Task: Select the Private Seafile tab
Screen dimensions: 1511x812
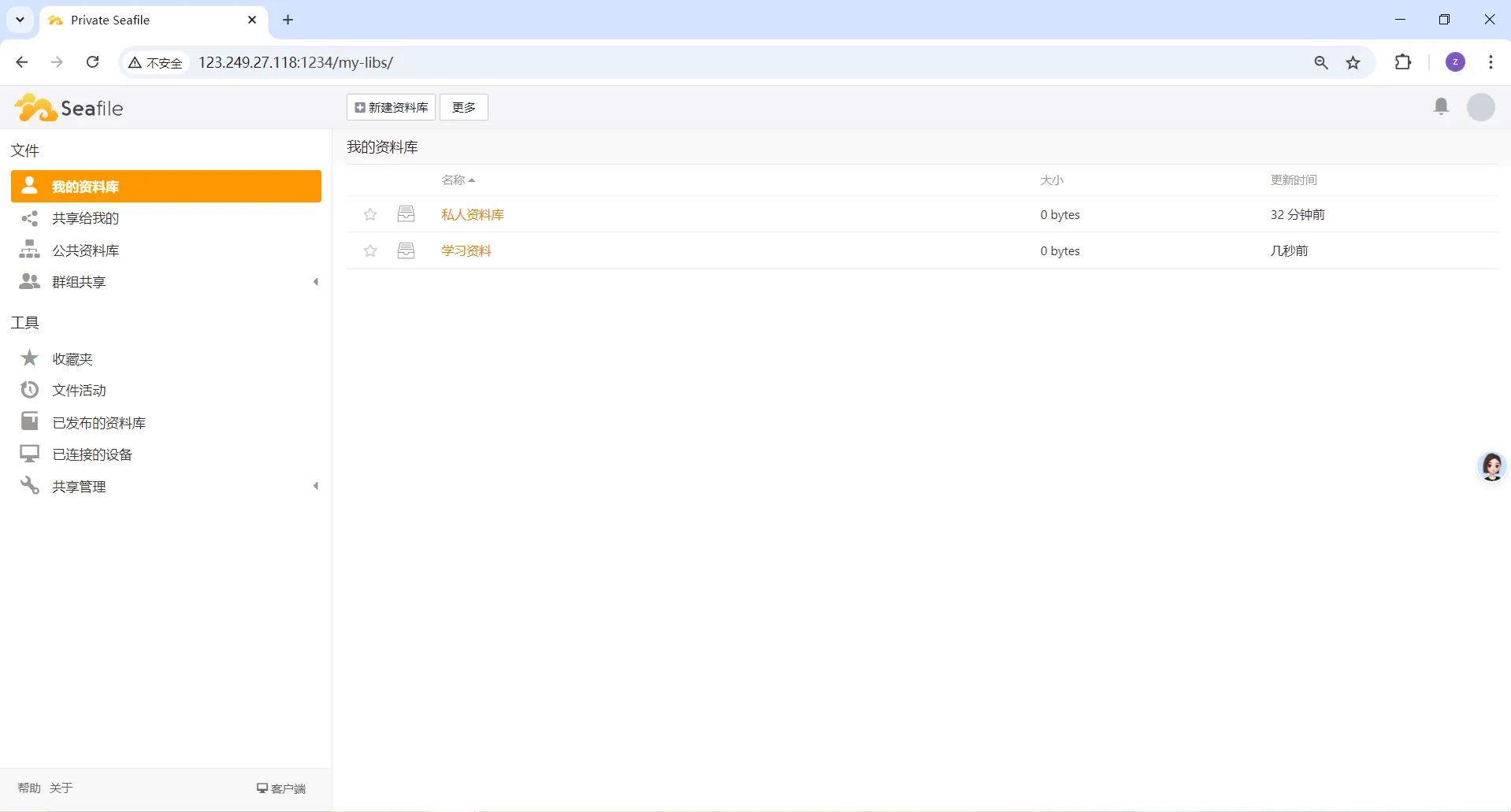Action: point(154,20)
